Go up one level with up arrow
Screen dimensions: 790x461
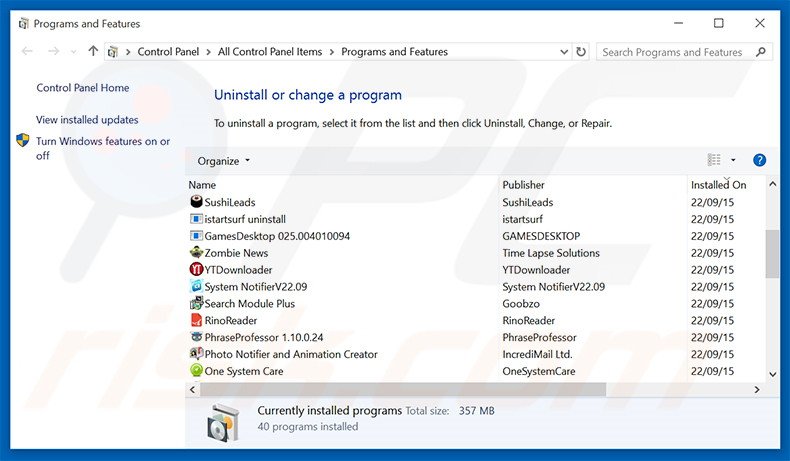pos(93,51)
